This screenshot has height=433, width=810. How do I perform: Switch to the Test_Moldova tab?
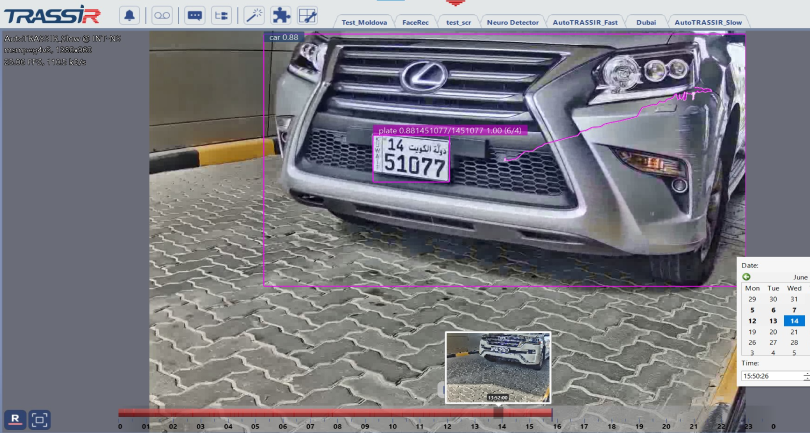point(364,21)
